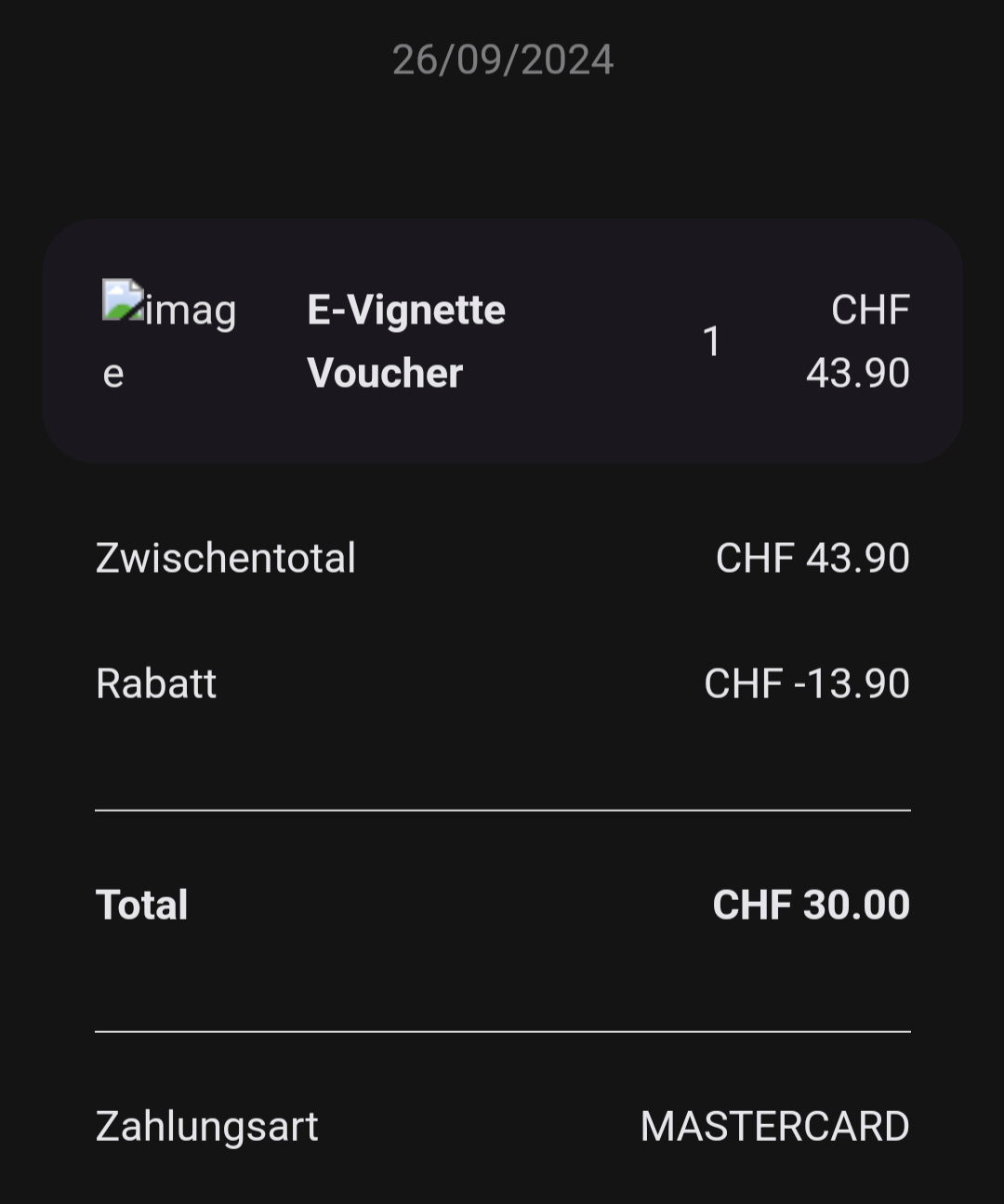Screen dimensions: 1004x1204
Task: Tap the CHF currency label in item card
Action: click(870, 310)
